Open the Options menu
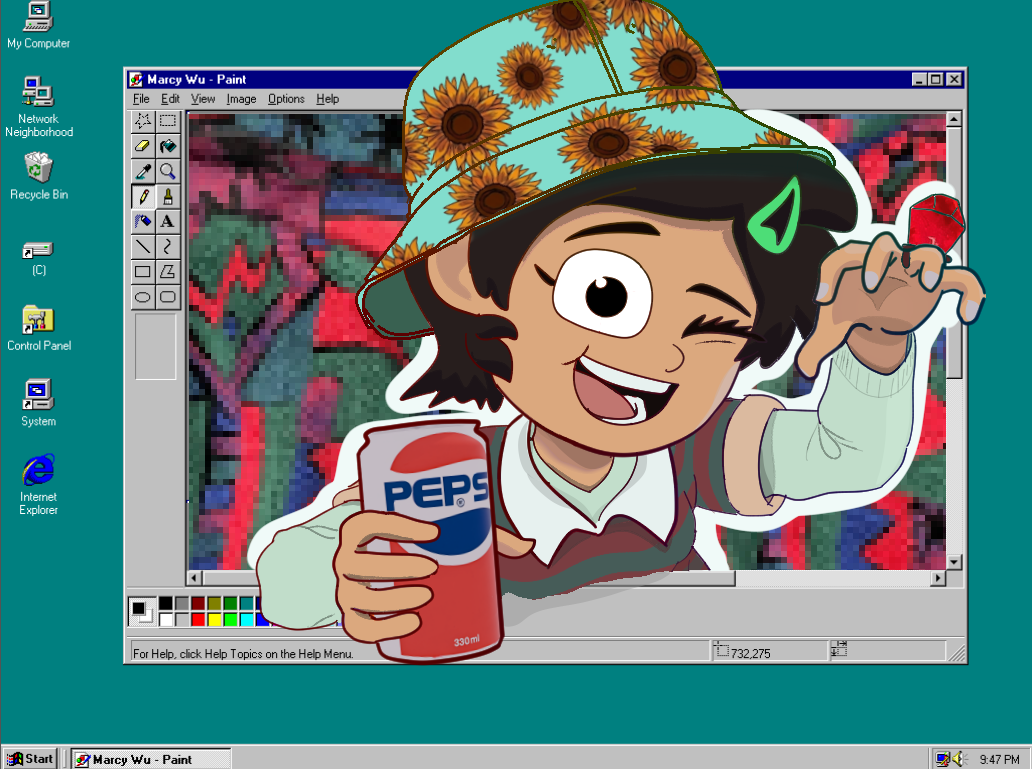This screenshot has width=1032, height=769. click(286, 99)
